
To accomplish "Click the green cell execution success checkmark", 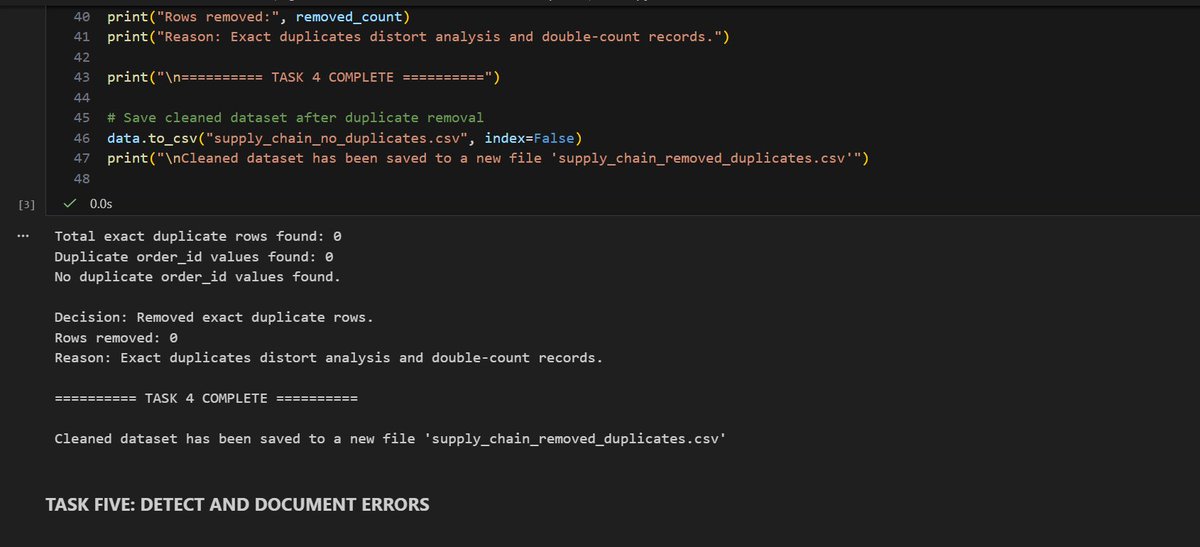I will click(x=69, y=204).
